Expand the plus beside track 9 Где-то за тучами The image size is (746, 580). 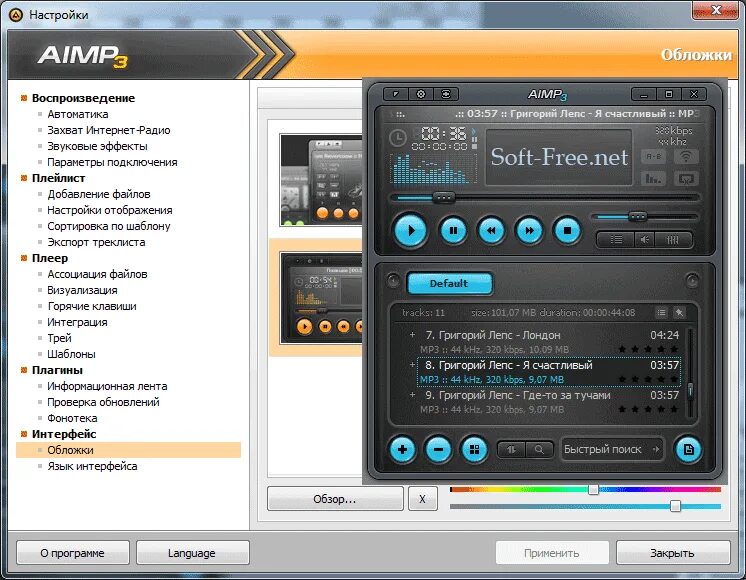412,395
